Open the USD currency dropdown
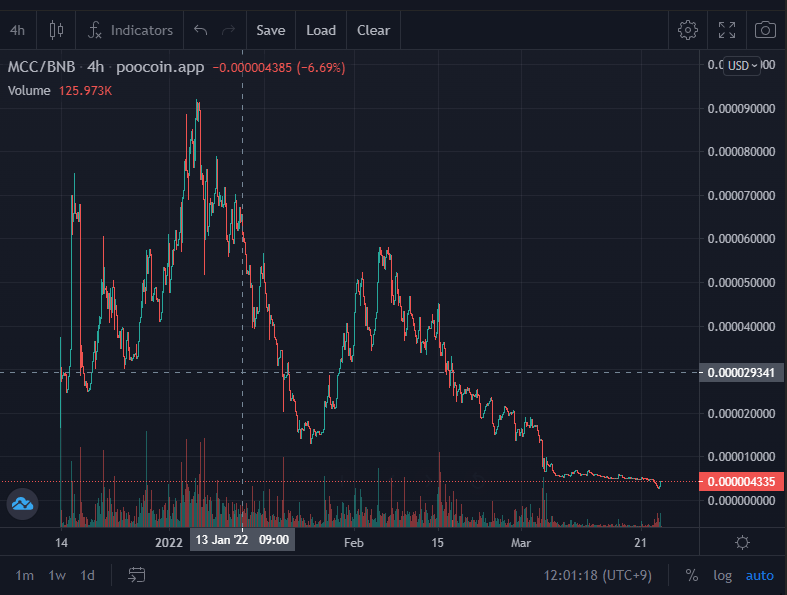 coord(742,66)
